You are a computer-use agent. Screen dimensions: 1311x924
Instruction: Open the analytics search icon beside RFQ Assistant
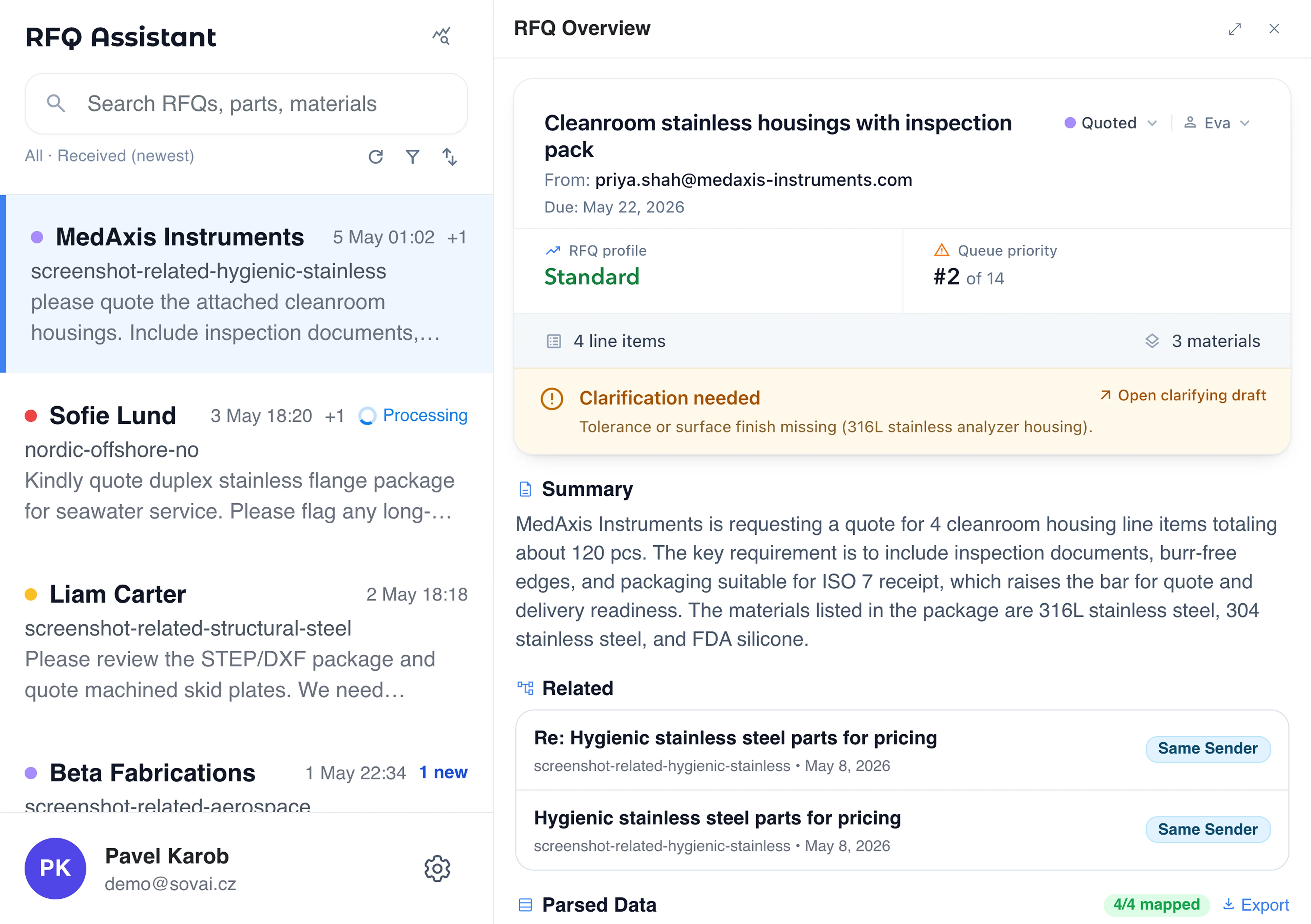[x=441, y=36]
